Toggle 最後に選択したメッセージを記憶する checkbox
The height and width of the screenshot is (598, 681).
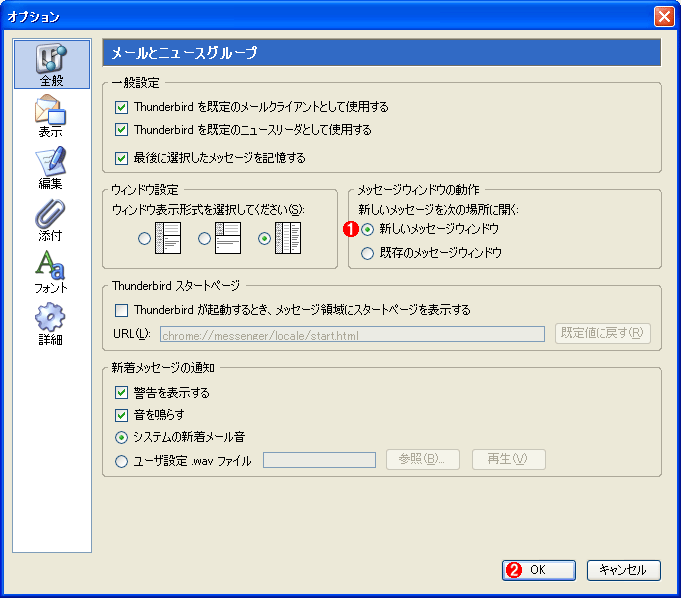coord(122,158)
